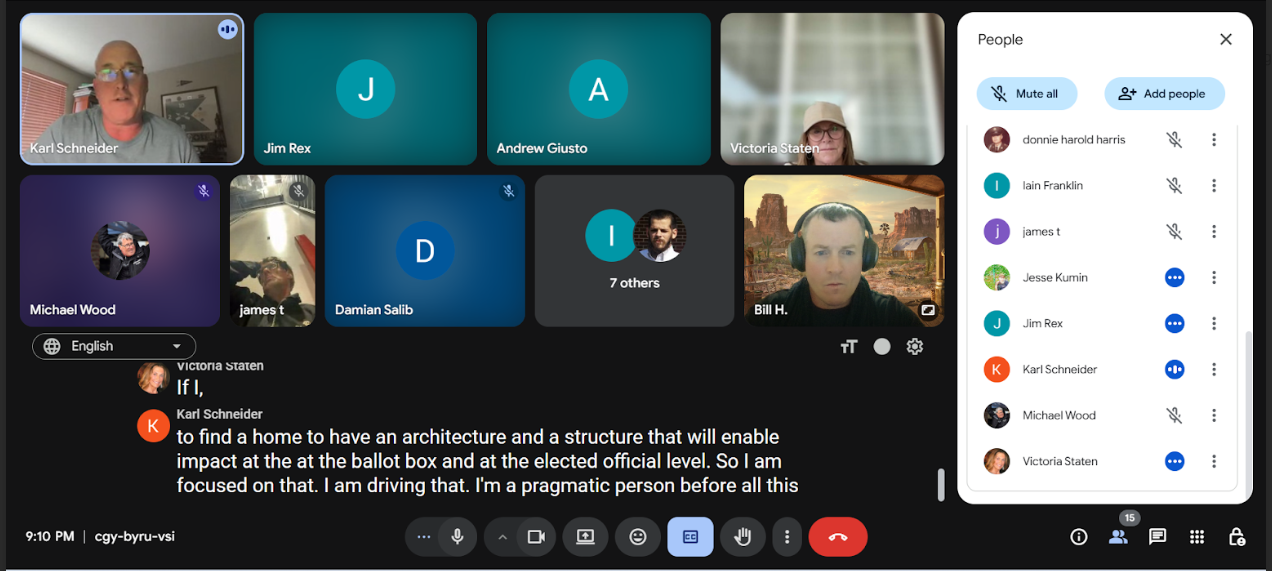Click speaking indicator for Karl Schneider in list
This screenshot has width=1272, height=571.
[1175, 370]
